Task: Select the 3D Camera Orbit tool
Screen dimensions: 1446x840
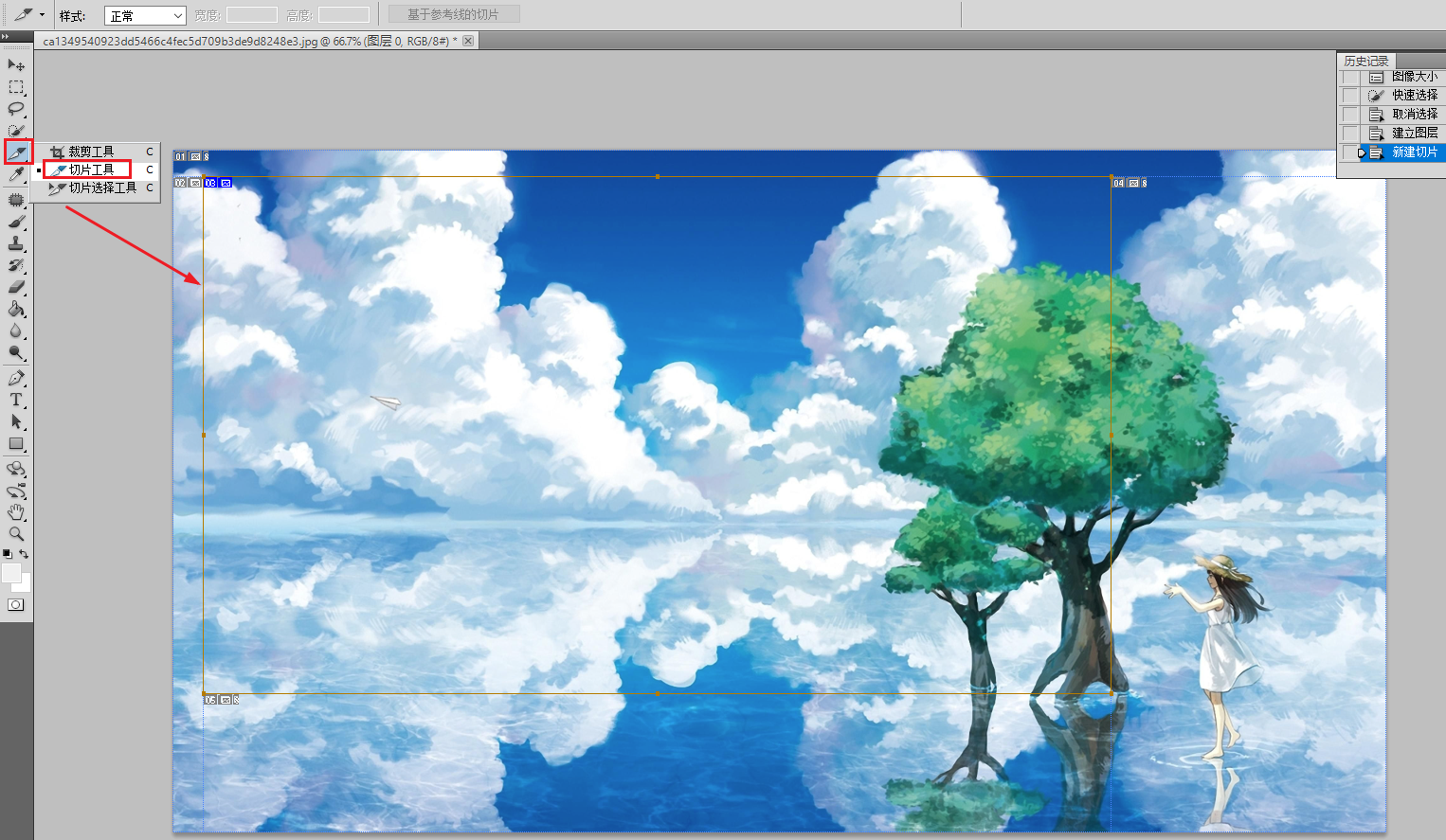Action: click(16, 491)
